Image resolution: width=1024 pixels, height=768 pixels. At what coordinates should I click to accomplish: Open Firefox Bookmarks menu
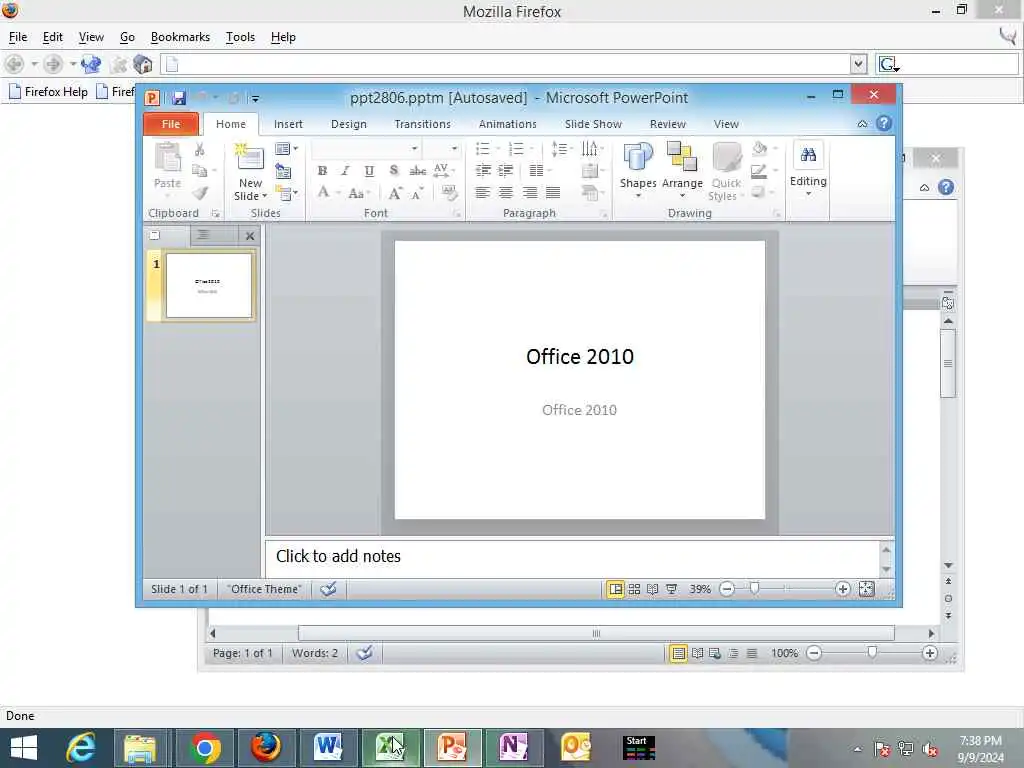click(180, 37)
